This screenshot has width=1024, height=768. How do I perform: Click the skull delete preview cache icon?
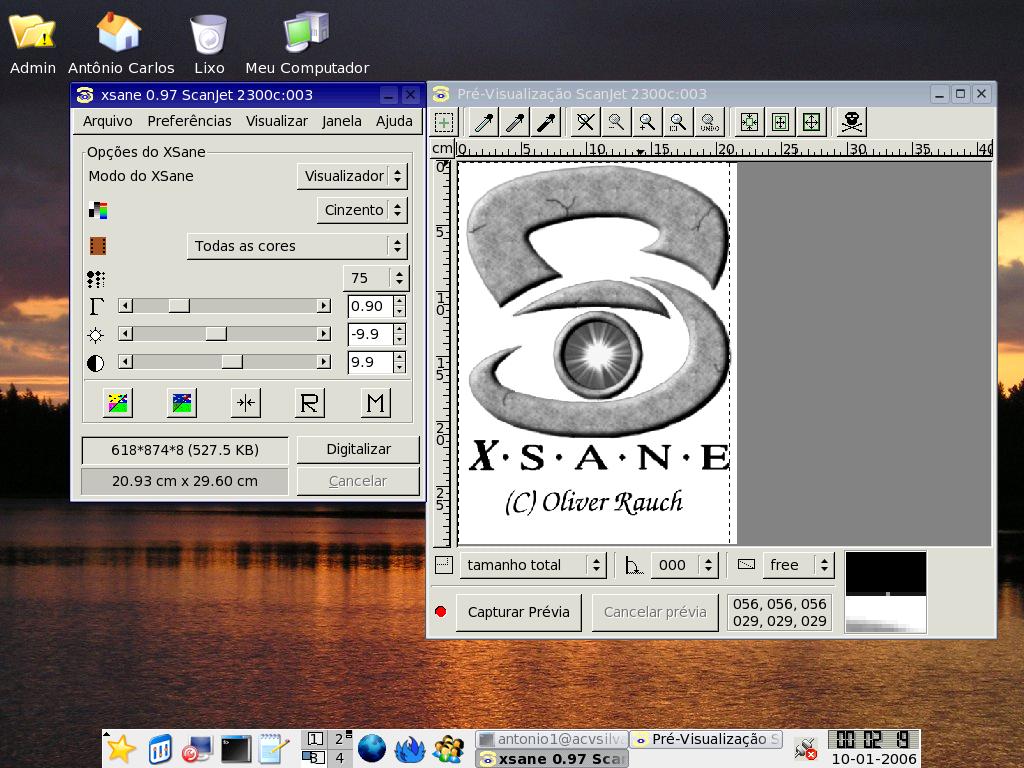[x=852, y=122]
